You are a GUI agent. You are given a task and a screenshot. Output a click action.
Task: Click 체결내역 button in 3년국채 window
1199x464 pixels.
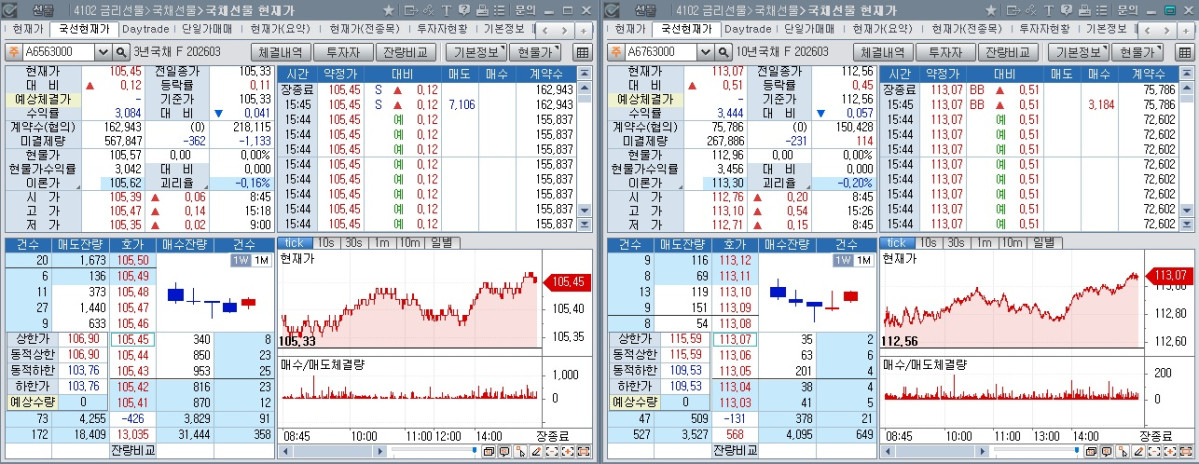point(281,52)
